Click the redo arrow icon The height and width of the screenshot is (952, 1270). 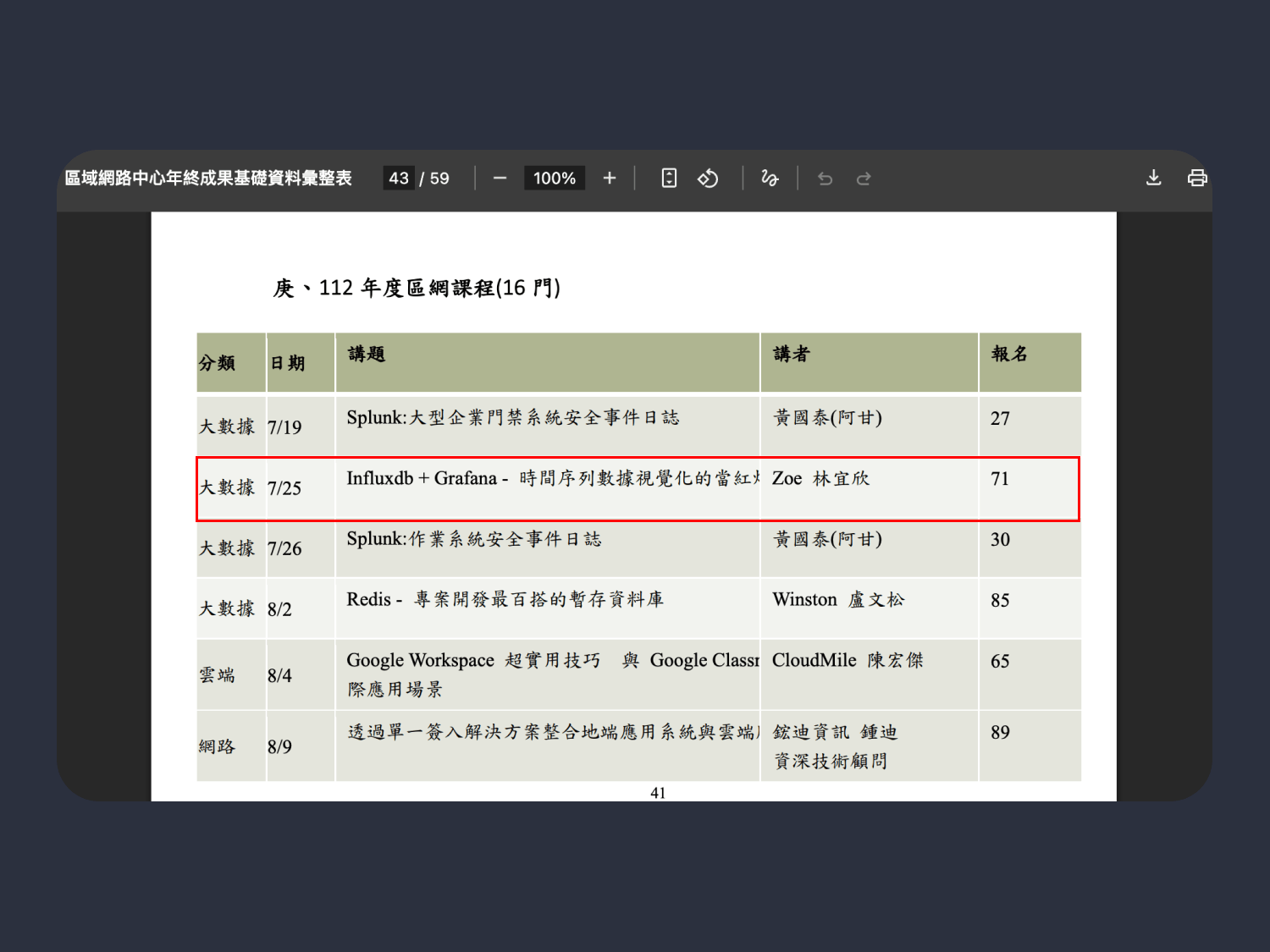864,178
